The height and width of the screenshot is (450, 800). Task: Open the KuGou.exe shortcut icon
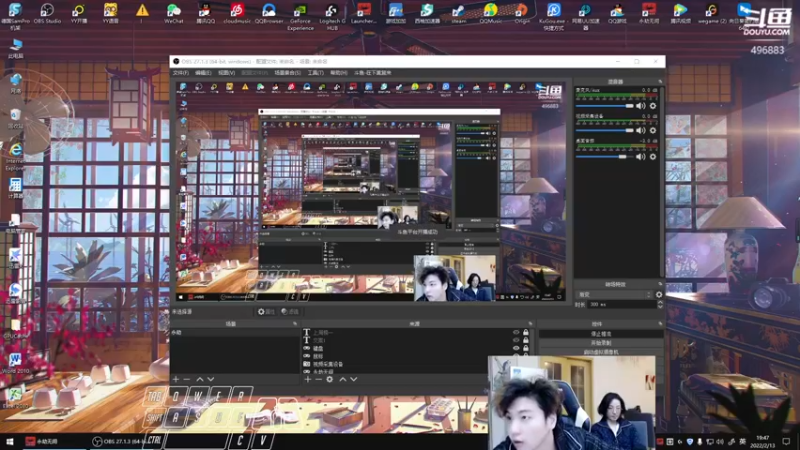pyautogui.click(x=554, y=16)
